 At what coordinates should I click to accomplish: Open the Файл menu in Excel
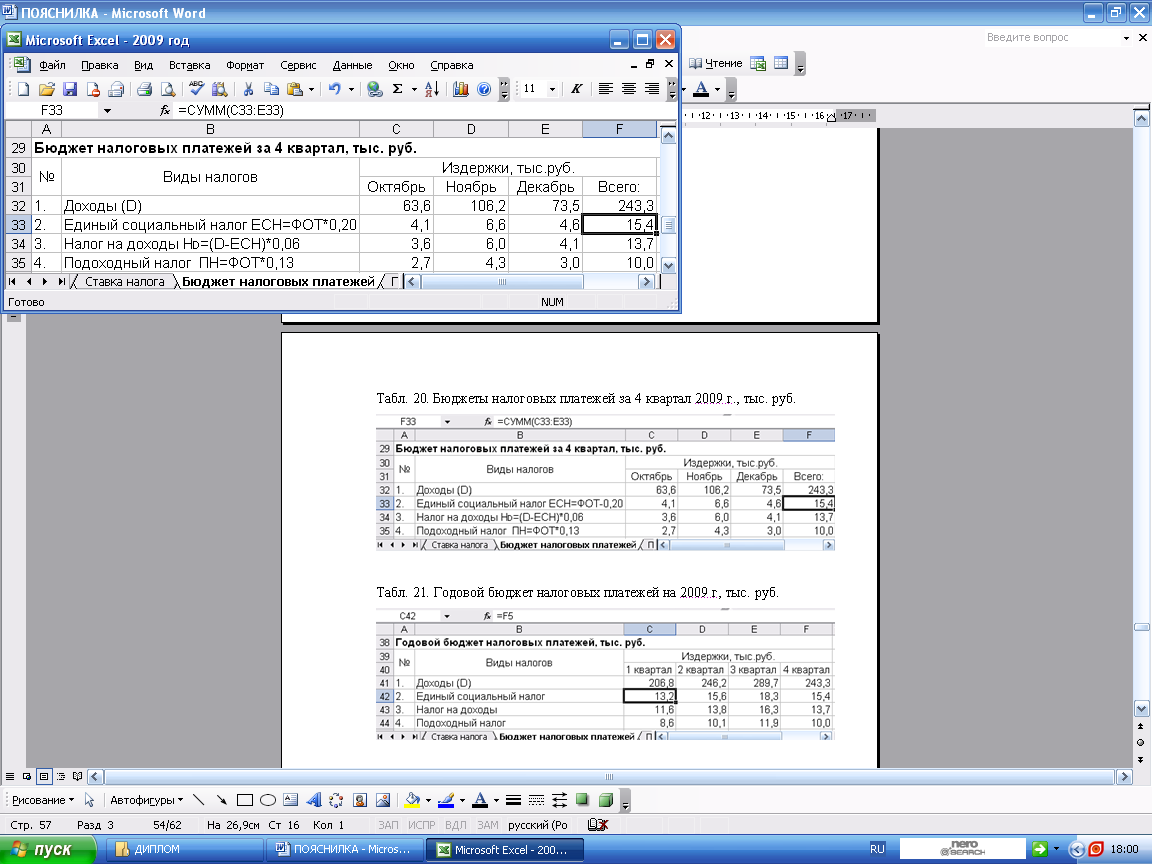pyautogui.click(x=52, y=65)
